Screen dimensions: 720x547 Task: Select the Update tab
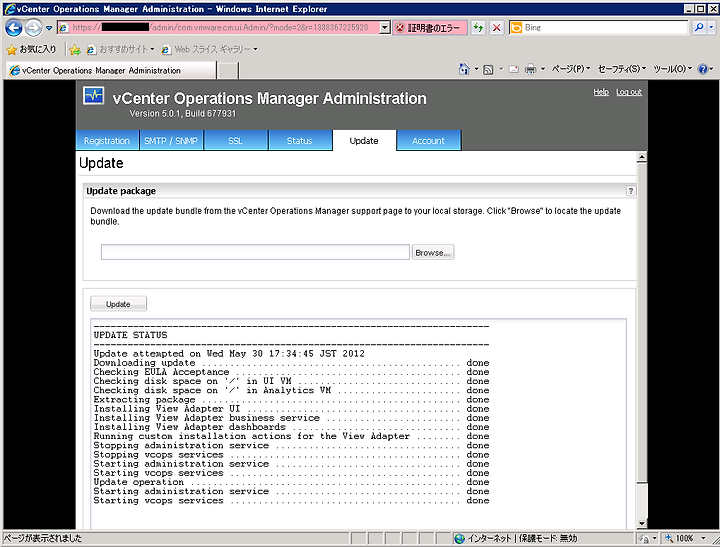pos(364,141)
